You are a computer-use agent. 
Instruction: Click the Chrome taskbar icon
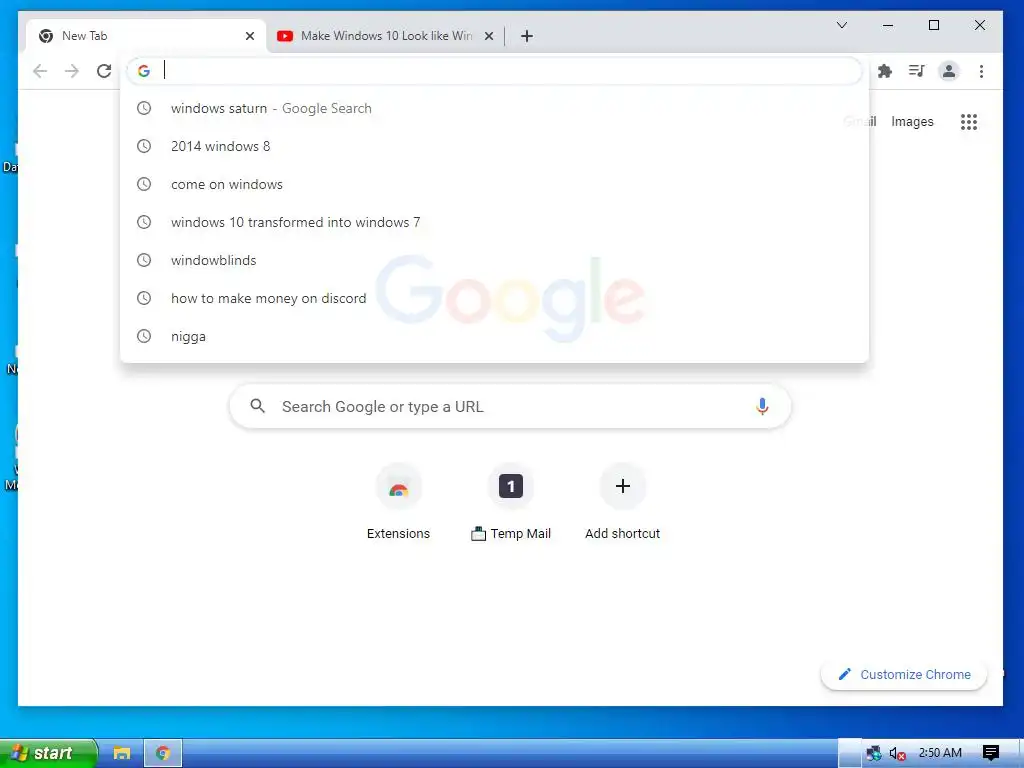point(163,753)
